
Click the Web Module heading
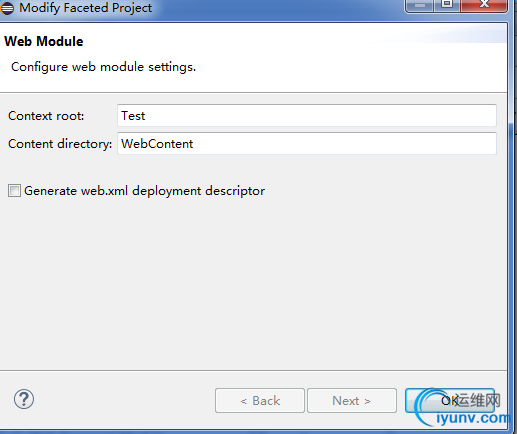click(x=44, y=41)
